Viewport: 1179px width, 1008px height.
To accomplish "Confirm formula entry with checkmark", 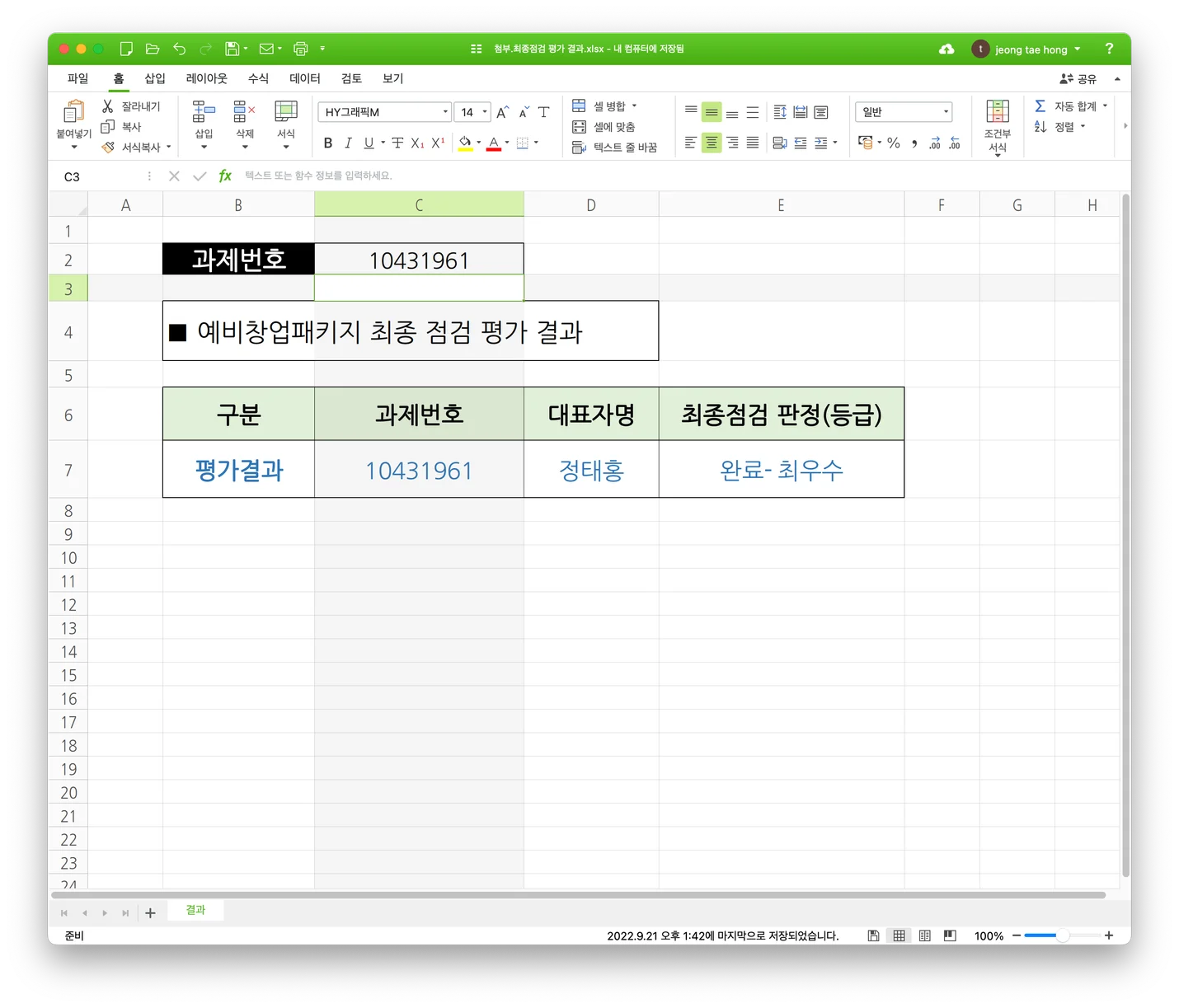I will (200, 176).
